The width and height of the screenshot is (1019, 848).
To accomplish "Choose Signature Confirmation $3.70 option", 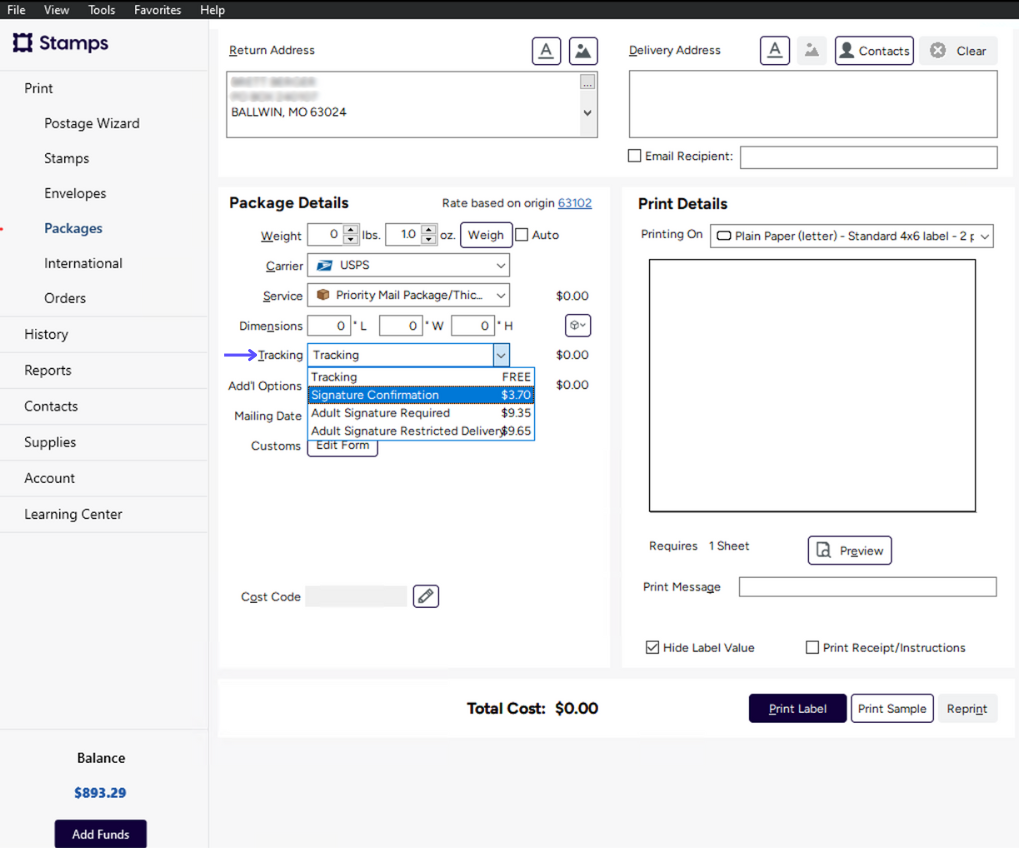I will 420,394.
